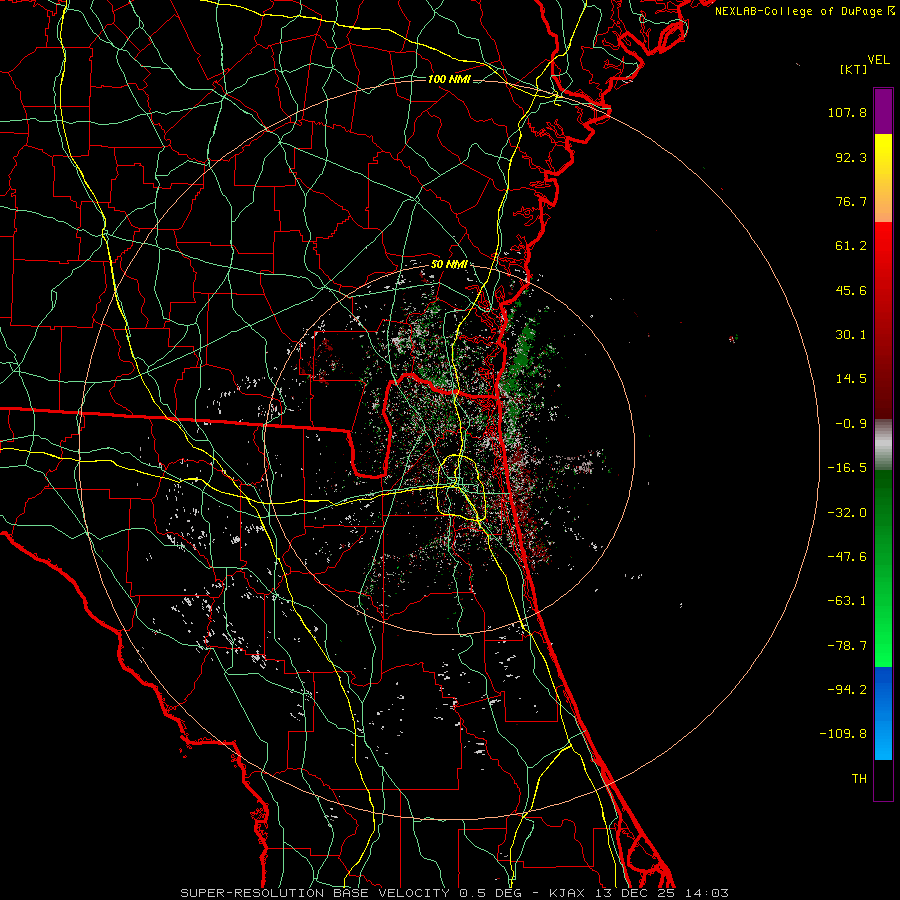Screen dimensions: 900x900
Task: Select the -0.9 velocity scale value
Action: [x=851, y=424]
